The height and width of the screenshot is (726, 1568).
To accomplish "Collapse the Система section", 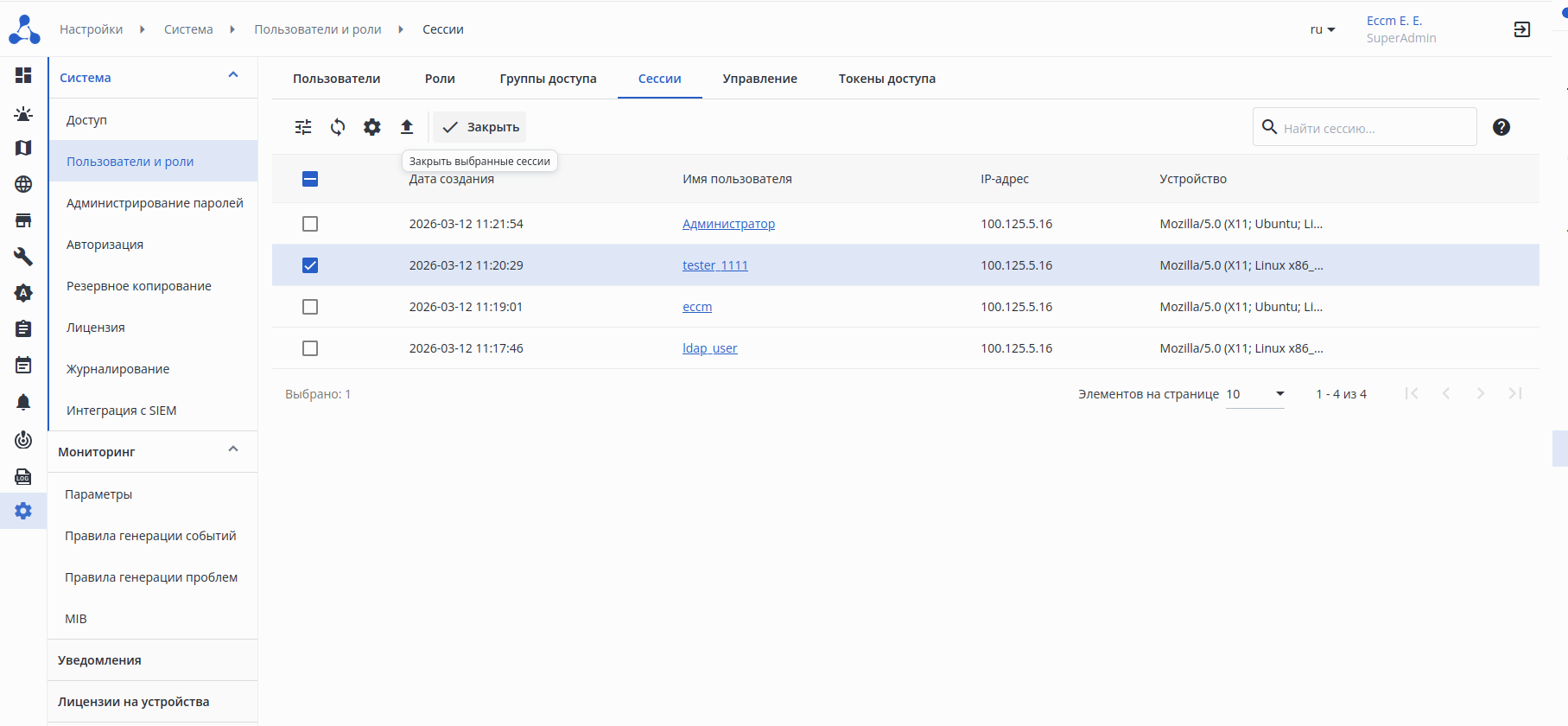I will pyautogui.click(x=232, y=76).
